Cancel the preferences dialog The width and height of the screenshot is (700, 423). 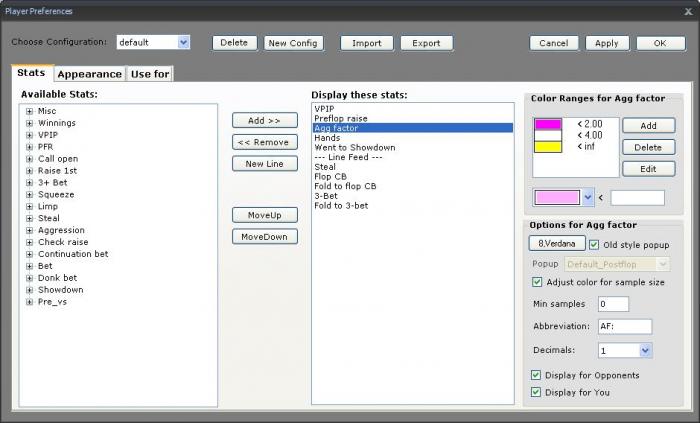(554, 43)
